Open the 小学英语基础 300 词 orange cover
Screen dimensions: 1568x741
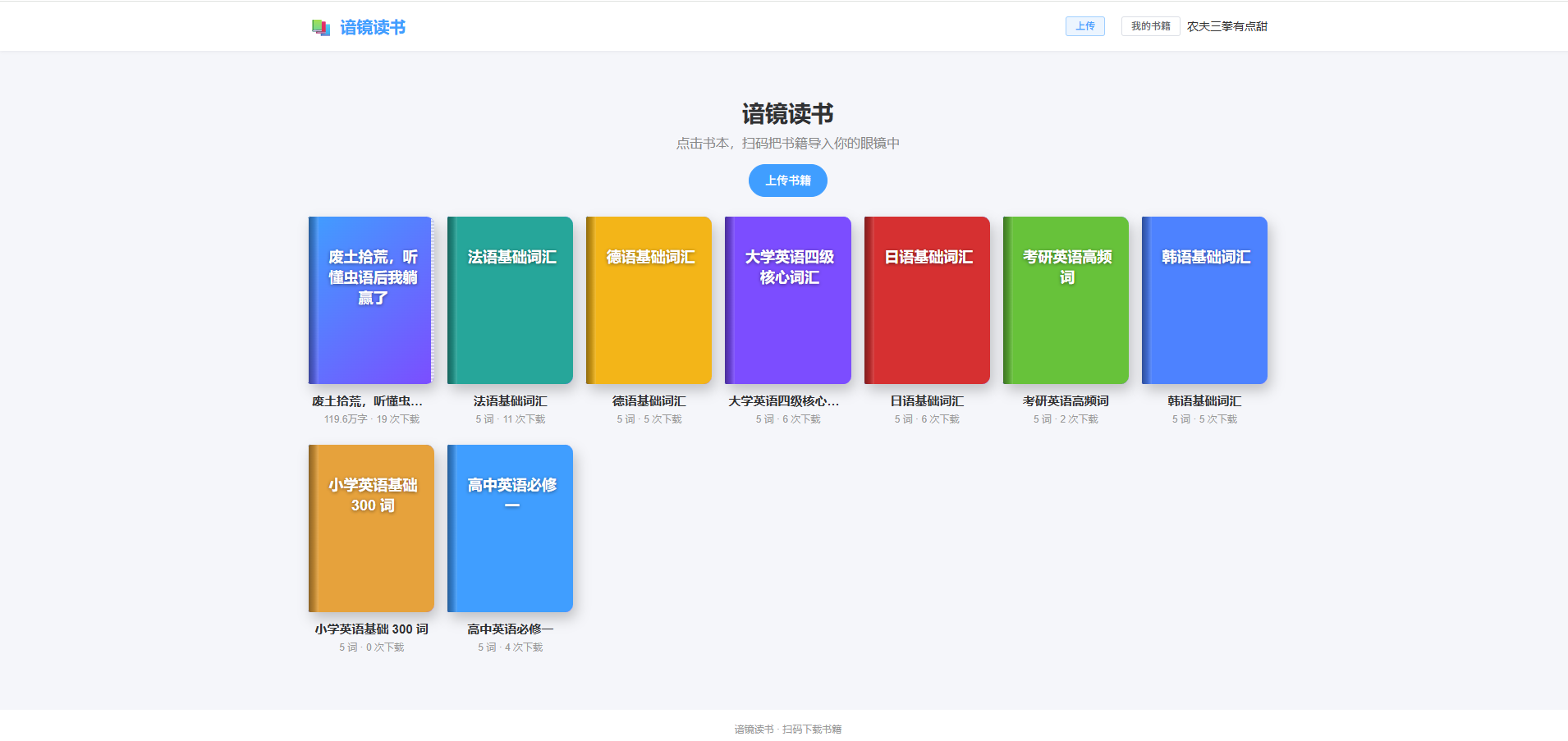(371, 528)
